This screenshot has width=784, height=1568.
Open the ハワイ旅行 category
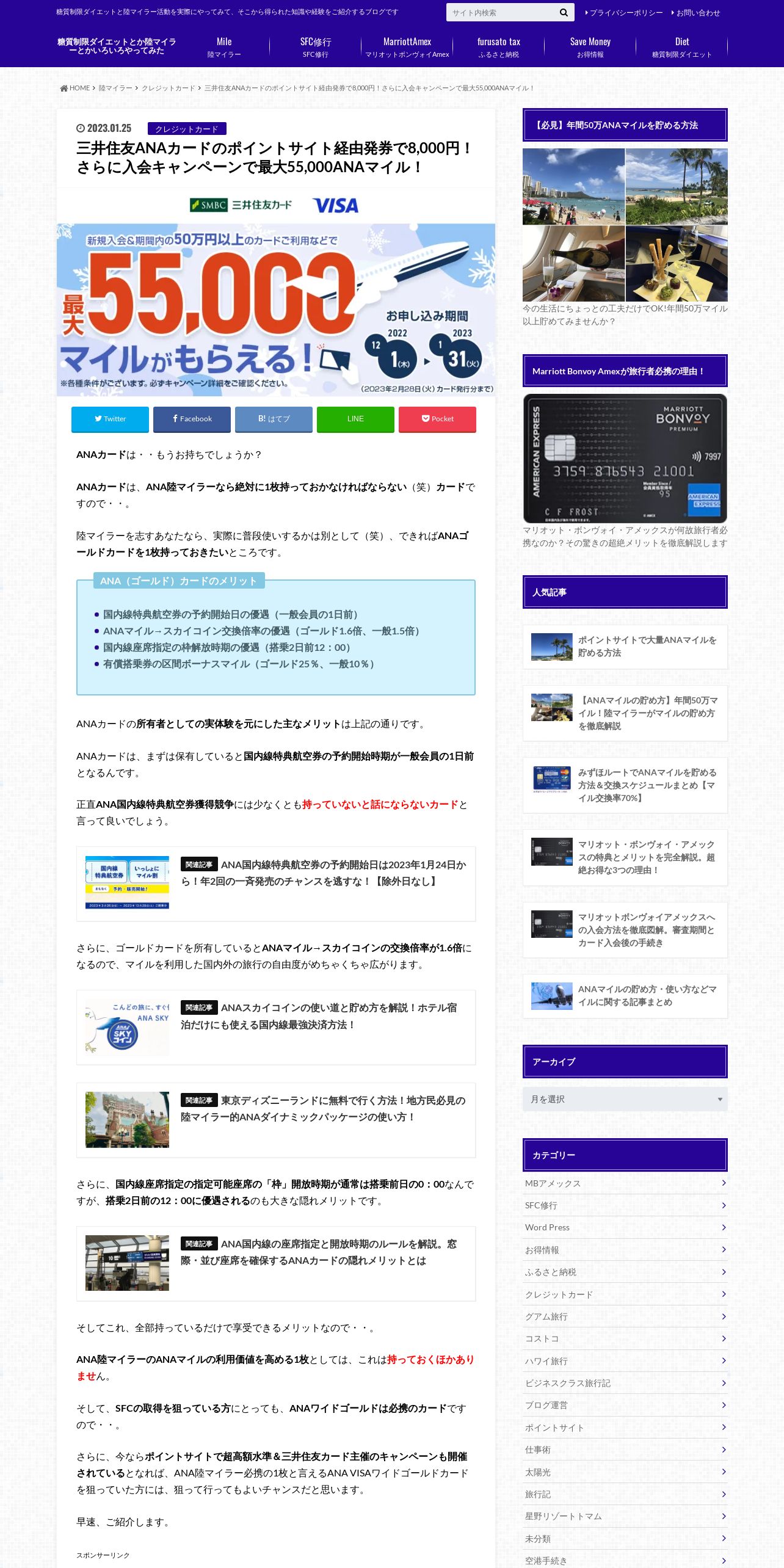point(625,1361)
